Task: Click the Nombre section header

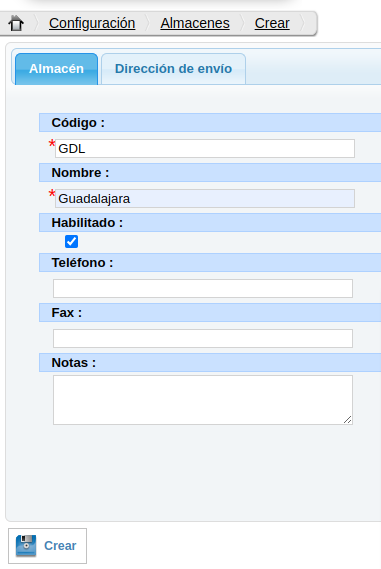Action: pos(210,172)
